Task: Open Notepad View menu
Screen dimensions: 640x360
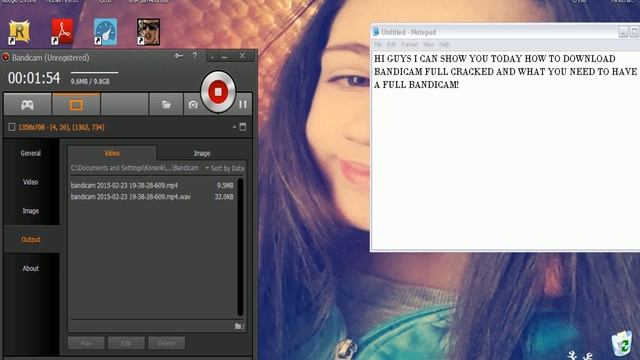Action: [428, 44]
